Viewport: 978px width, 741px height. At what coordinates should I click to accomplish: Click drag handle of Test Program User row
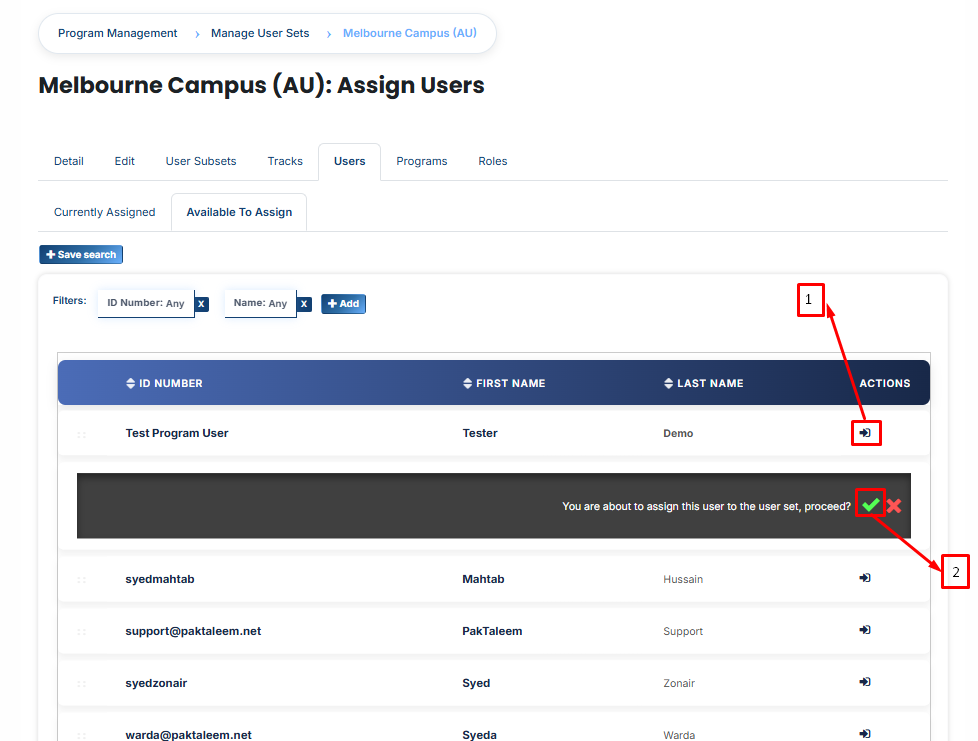click(x=81, y=435)
